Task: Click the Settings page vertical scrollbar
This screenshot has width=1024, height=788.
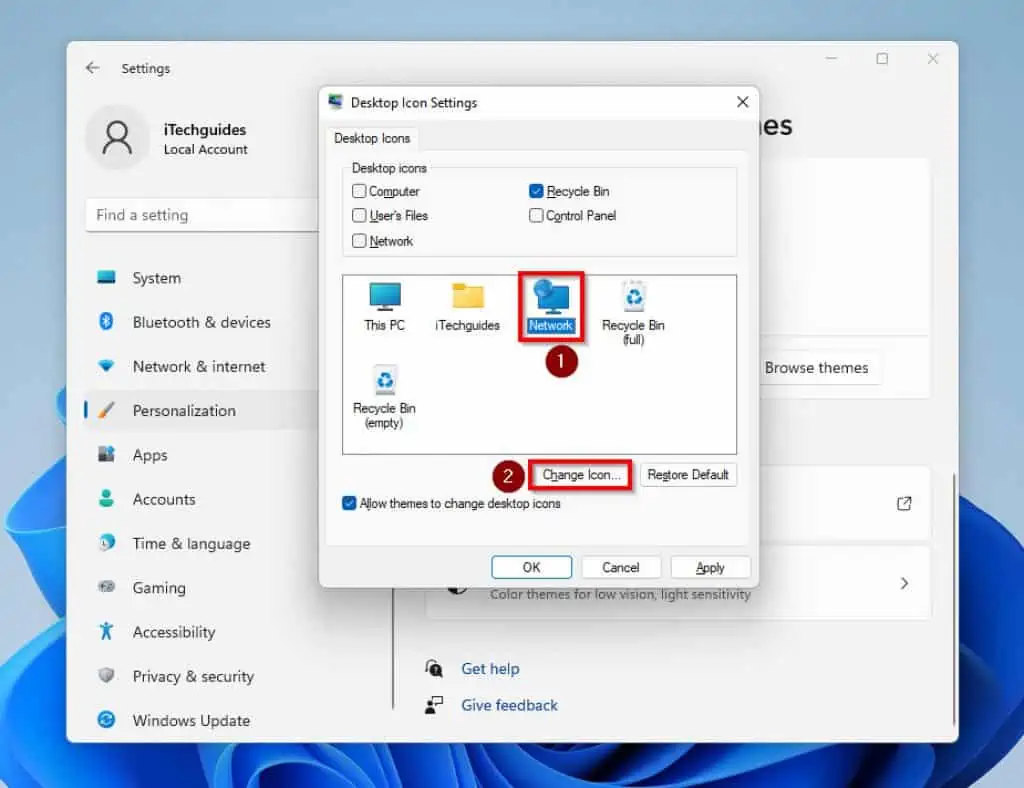Action: click(x=953, y=599)
